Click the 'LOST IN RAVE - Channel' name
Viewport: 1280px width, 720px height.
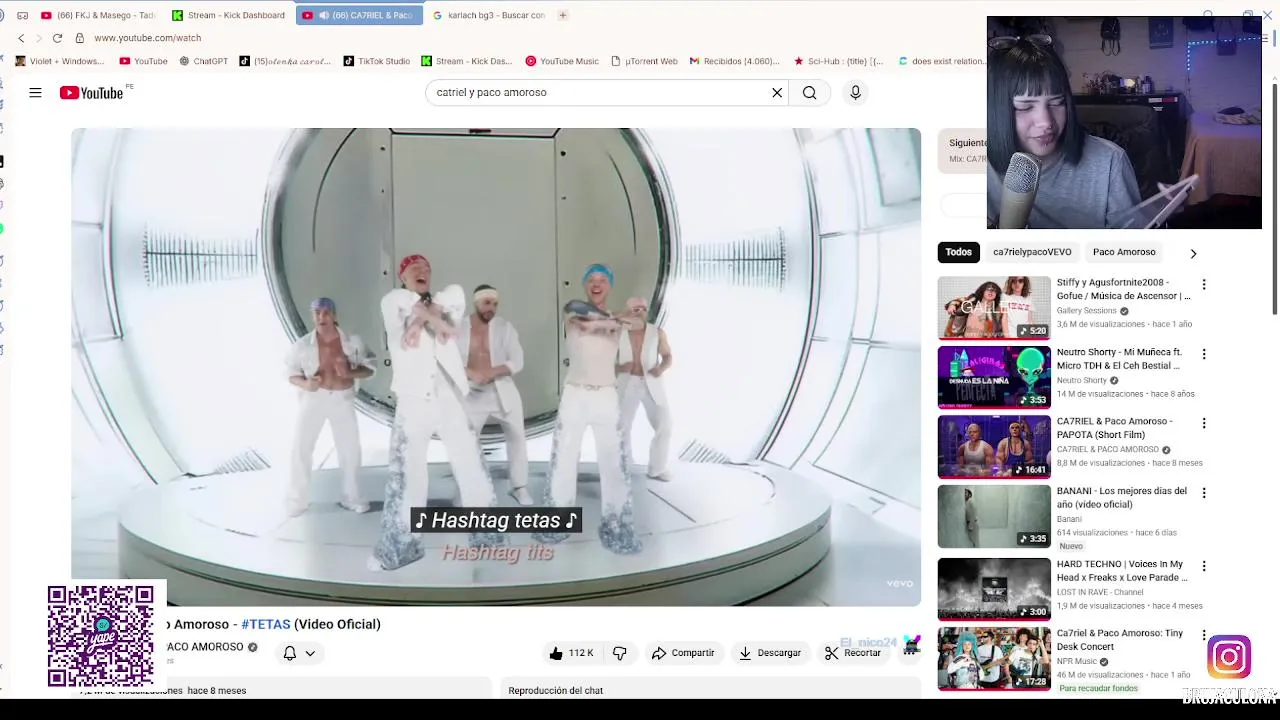tap(1100, 592)
